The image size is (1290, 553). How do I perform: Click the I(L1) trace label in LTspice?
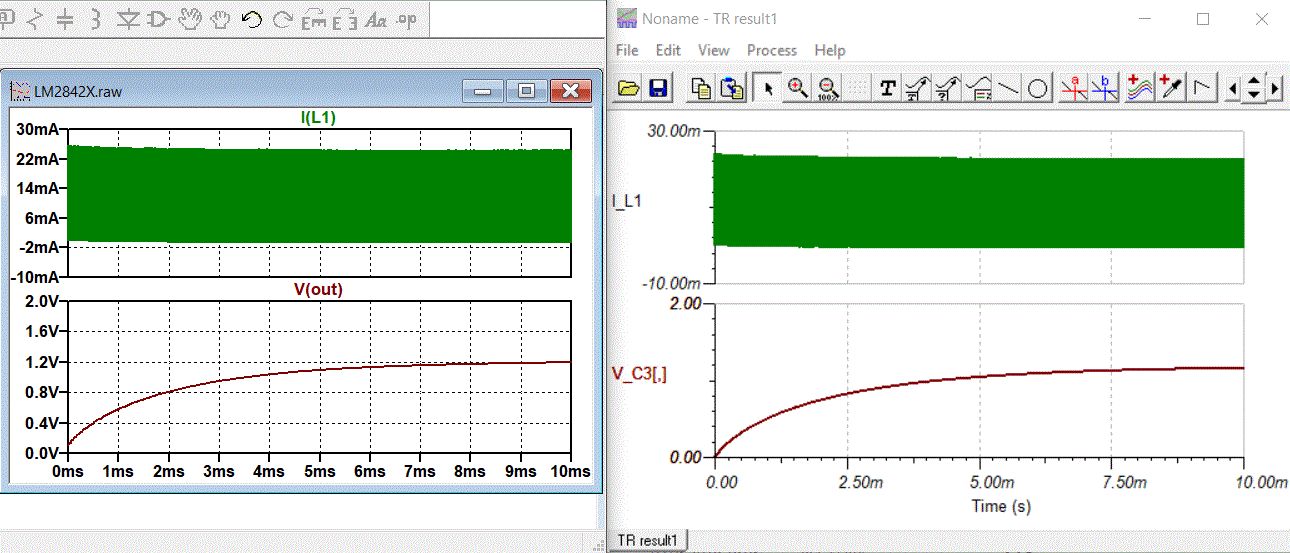[318, 118]
